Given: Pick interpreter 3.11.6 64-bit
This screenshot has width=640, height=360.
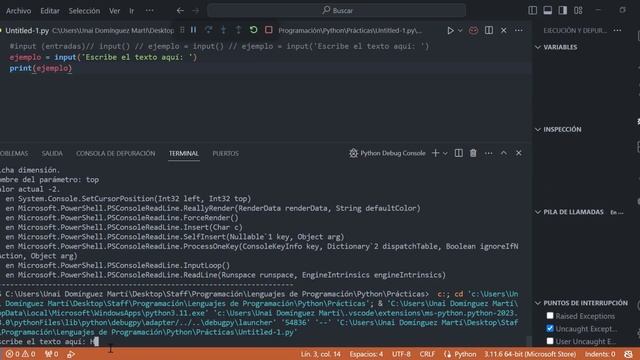Looking at the screenshot, I should [530, 354].
